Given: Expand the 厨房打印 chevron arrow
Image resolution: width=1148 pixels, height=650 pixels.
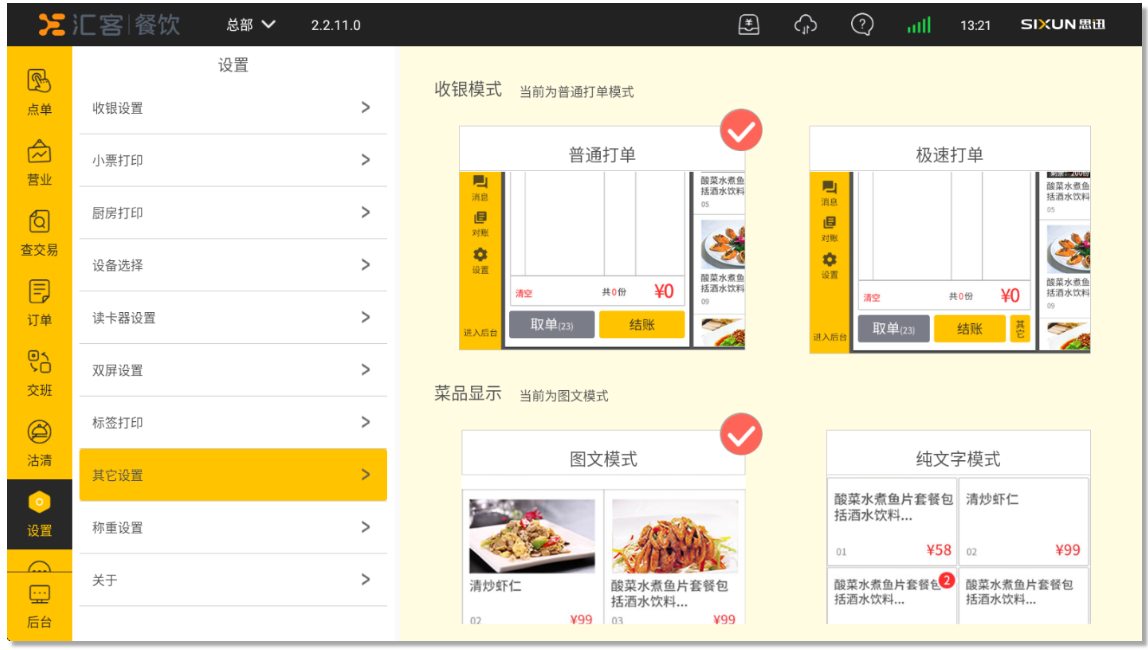Looking at the screenshot, I should pyautogui.click(x=366, y=213).
